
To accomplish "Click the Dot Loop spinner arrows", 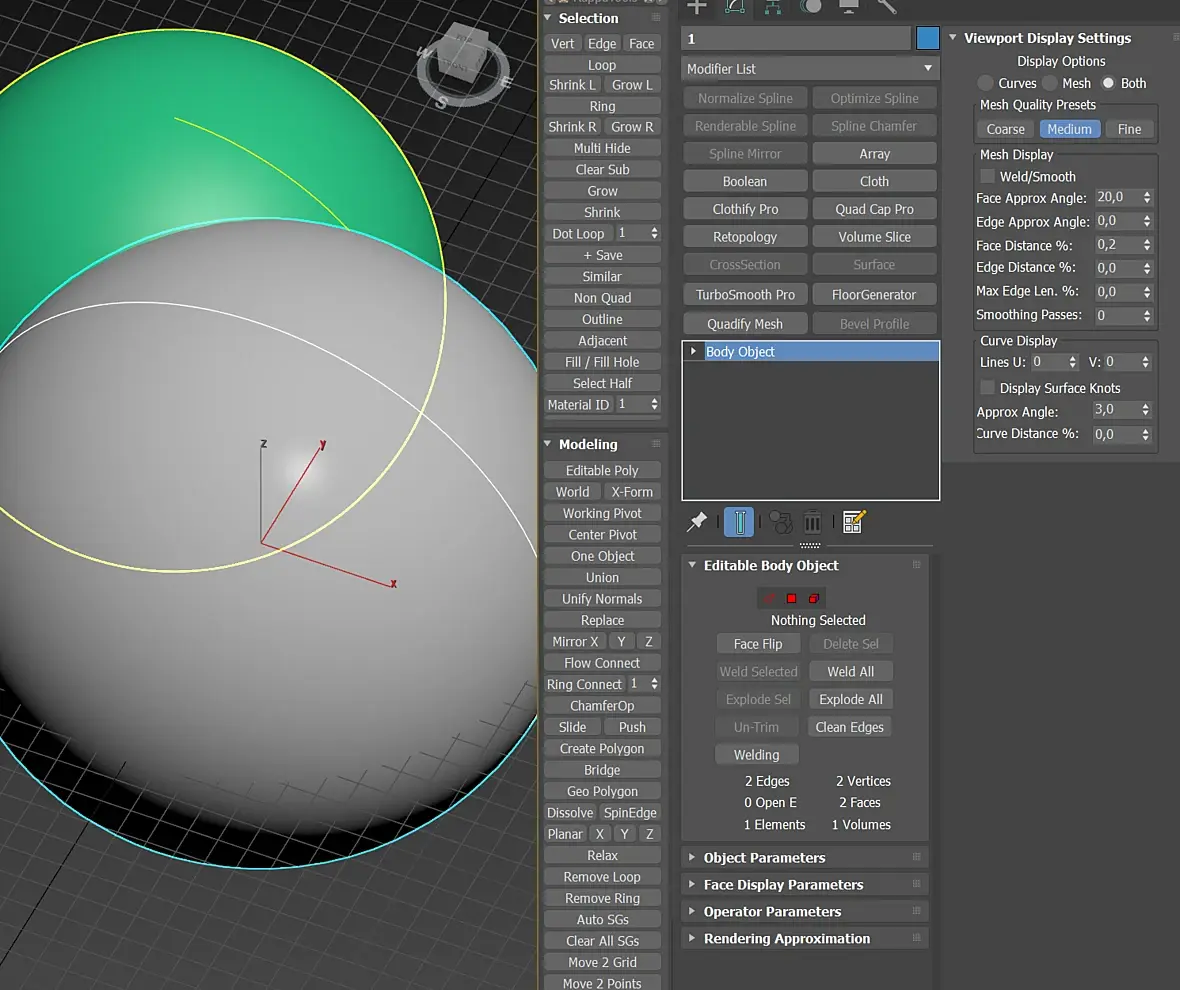I will point(655,233).
